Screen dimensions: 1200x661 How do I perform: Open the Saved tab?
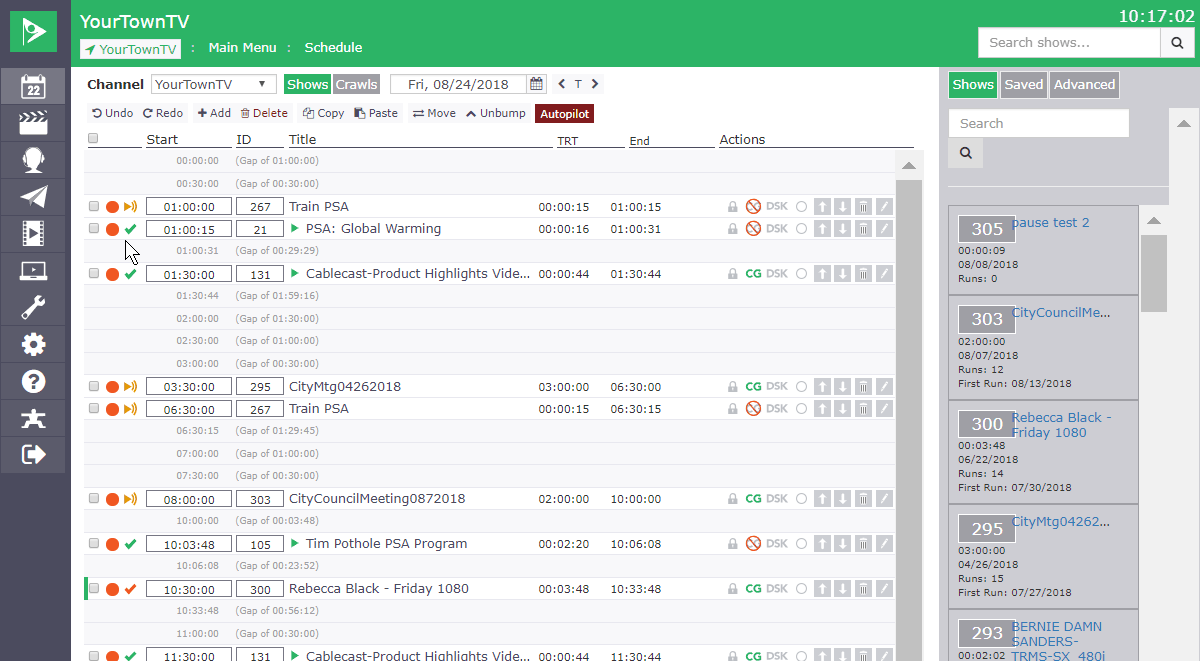point(1024,85)
